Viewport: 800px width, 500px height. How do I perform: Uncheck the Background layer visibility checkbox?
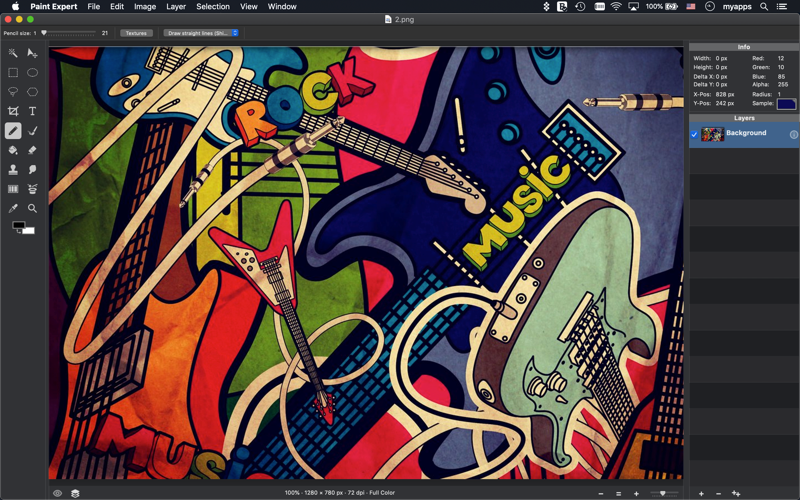click(694, 134)
